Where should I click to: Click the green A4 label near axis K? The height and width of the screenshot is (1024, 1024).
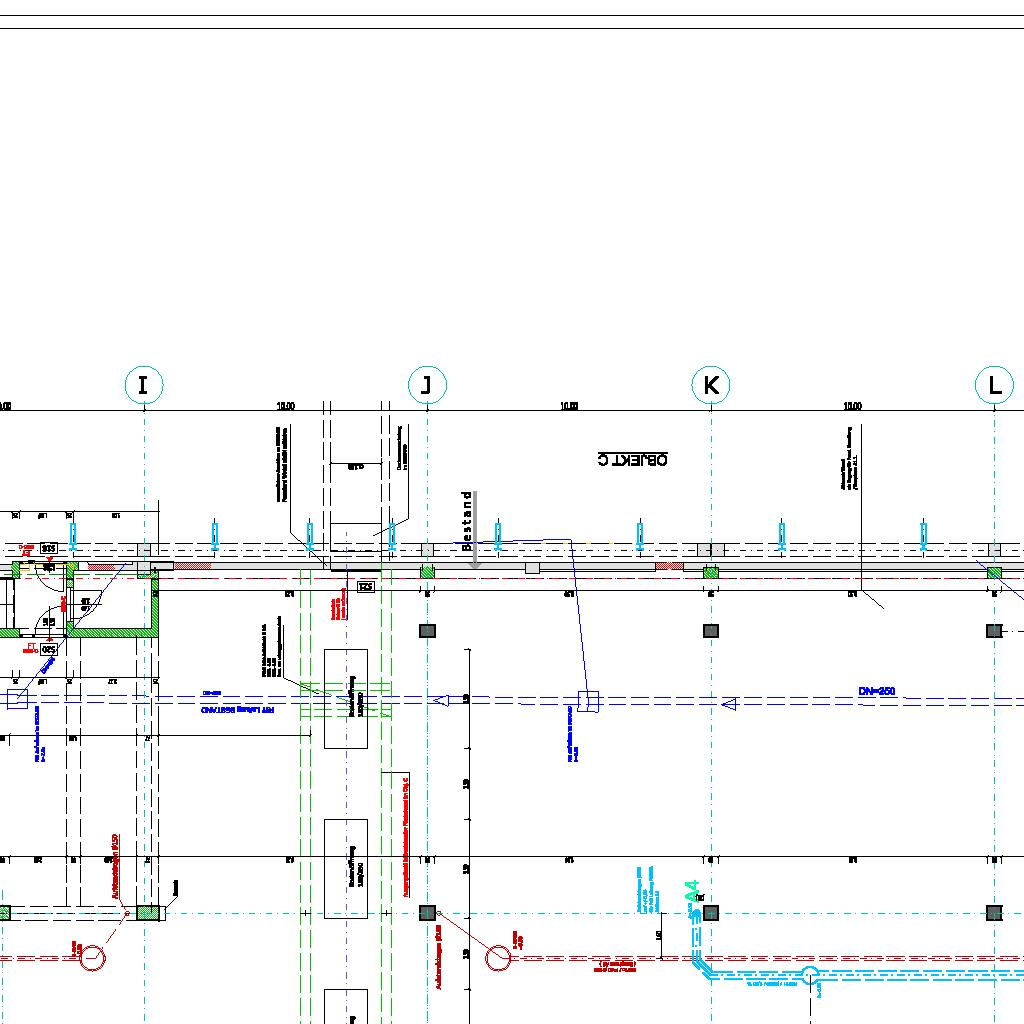691,893
